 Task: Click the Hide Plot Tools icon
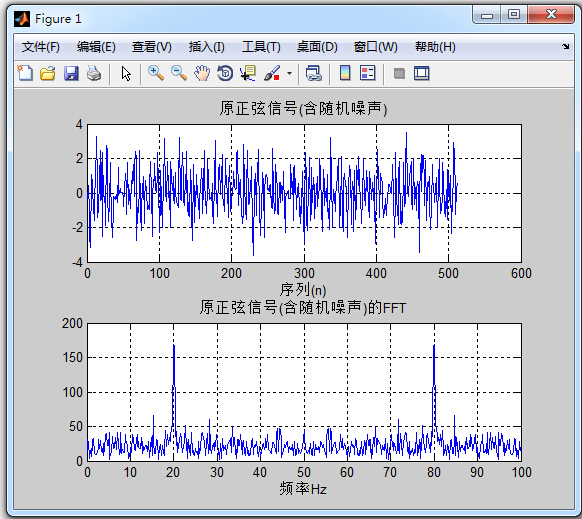(399, 74)
